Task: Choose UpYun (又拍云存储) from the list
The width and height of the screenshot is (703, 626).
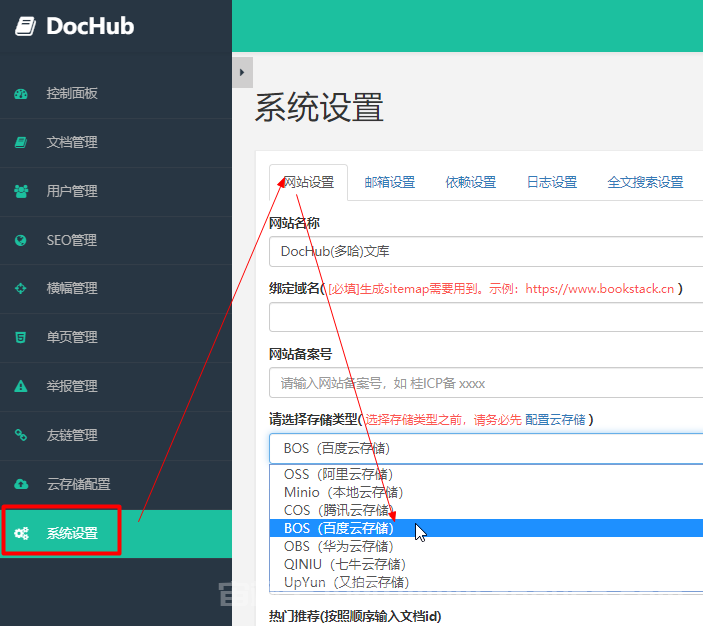Action: pos(486,582)
